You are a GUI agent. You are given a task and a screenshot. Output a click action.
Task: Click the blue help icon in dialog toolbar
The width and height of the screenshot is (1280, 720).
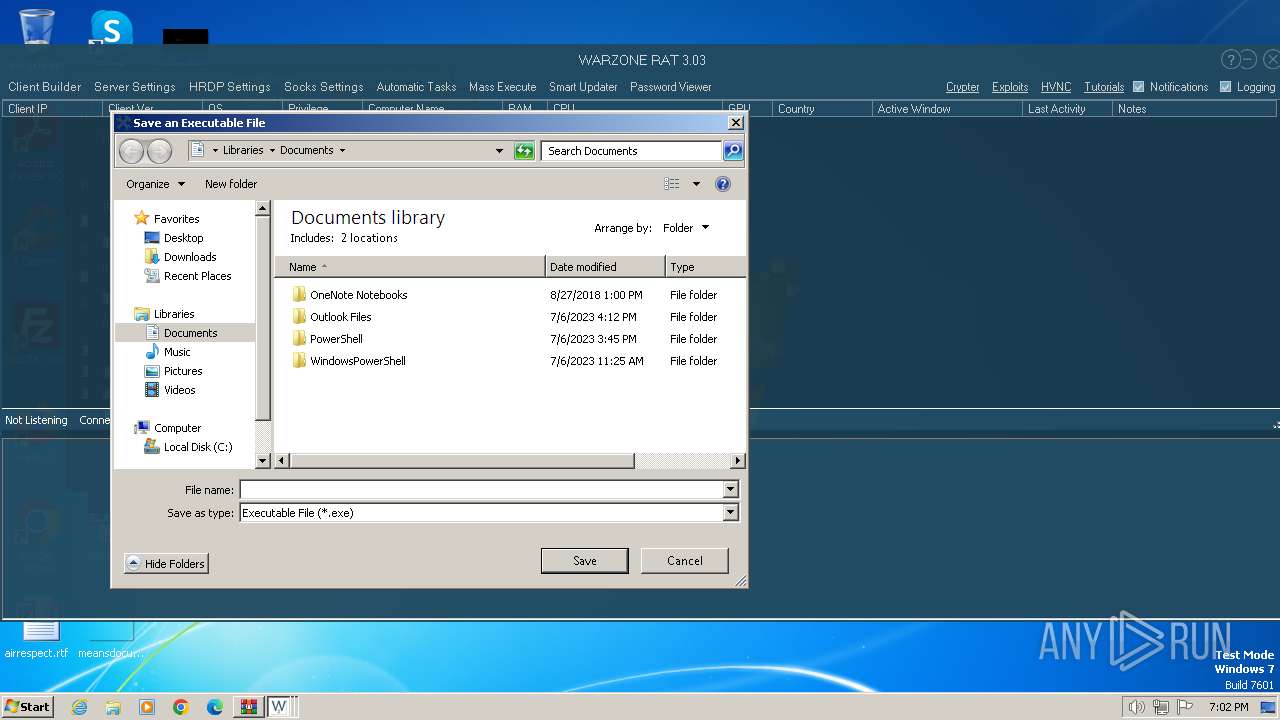pos(723,184)
